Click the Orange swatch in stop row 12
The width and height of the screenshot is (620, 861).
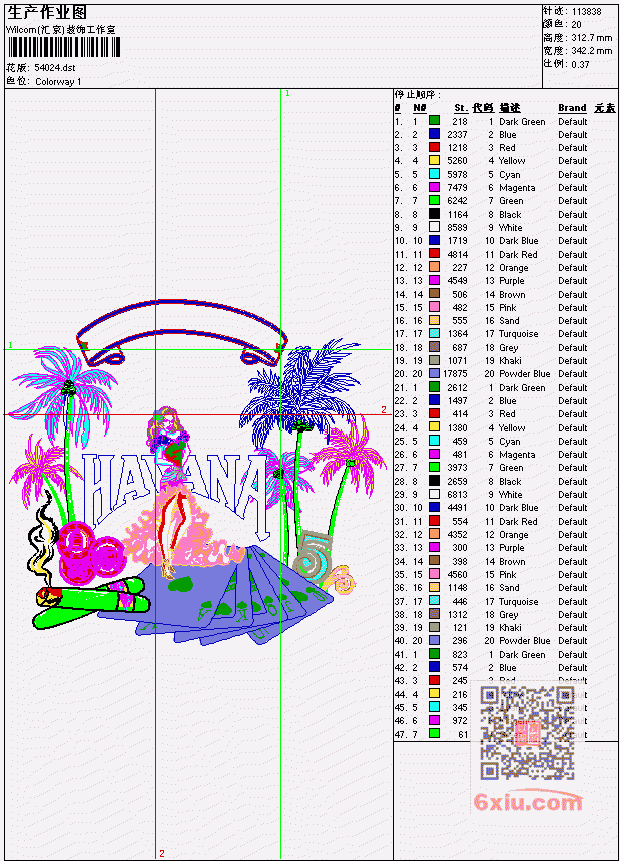tap(434, 267)
